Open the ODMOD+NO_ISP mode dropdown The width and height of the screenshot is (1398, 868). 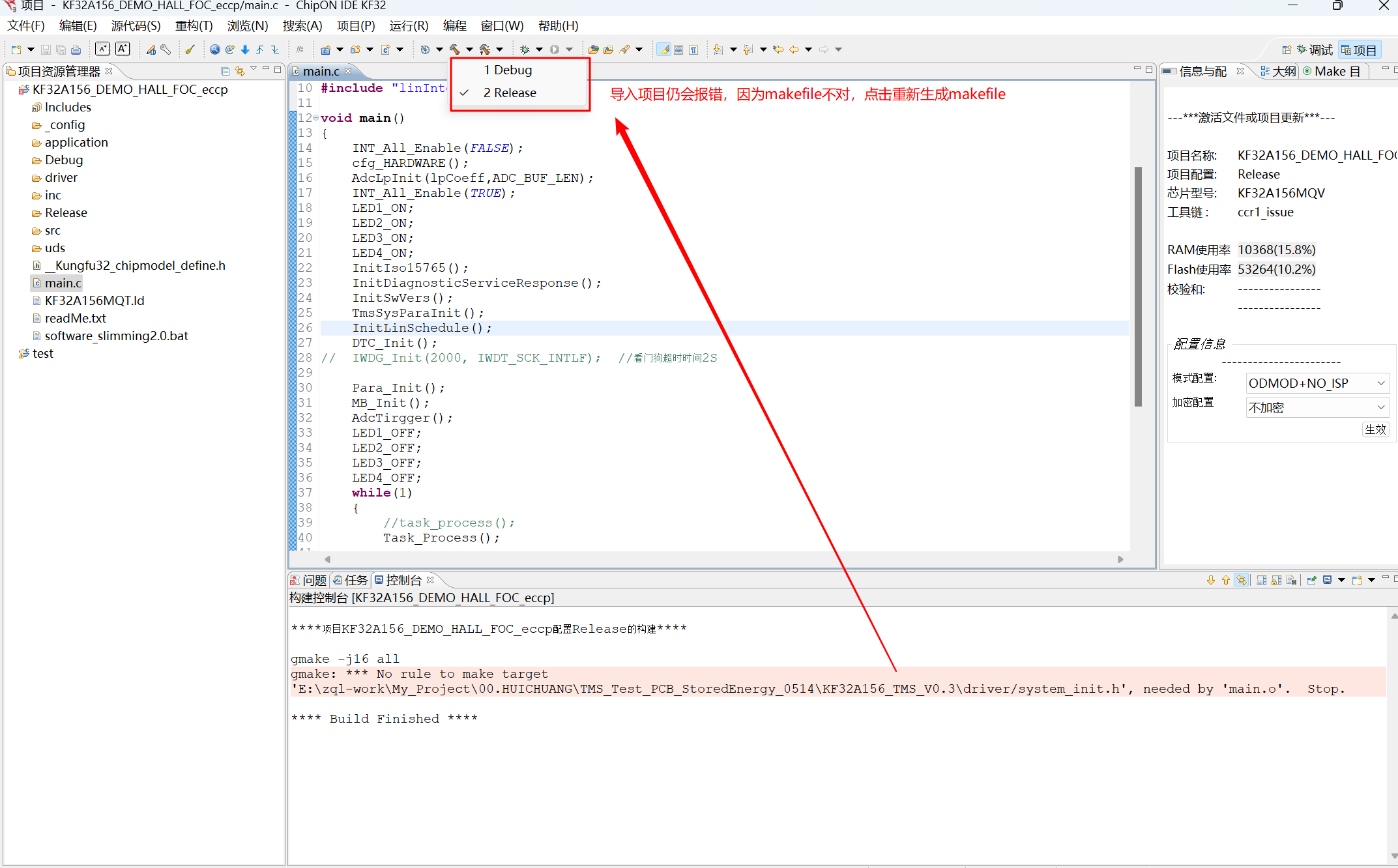1317,383
